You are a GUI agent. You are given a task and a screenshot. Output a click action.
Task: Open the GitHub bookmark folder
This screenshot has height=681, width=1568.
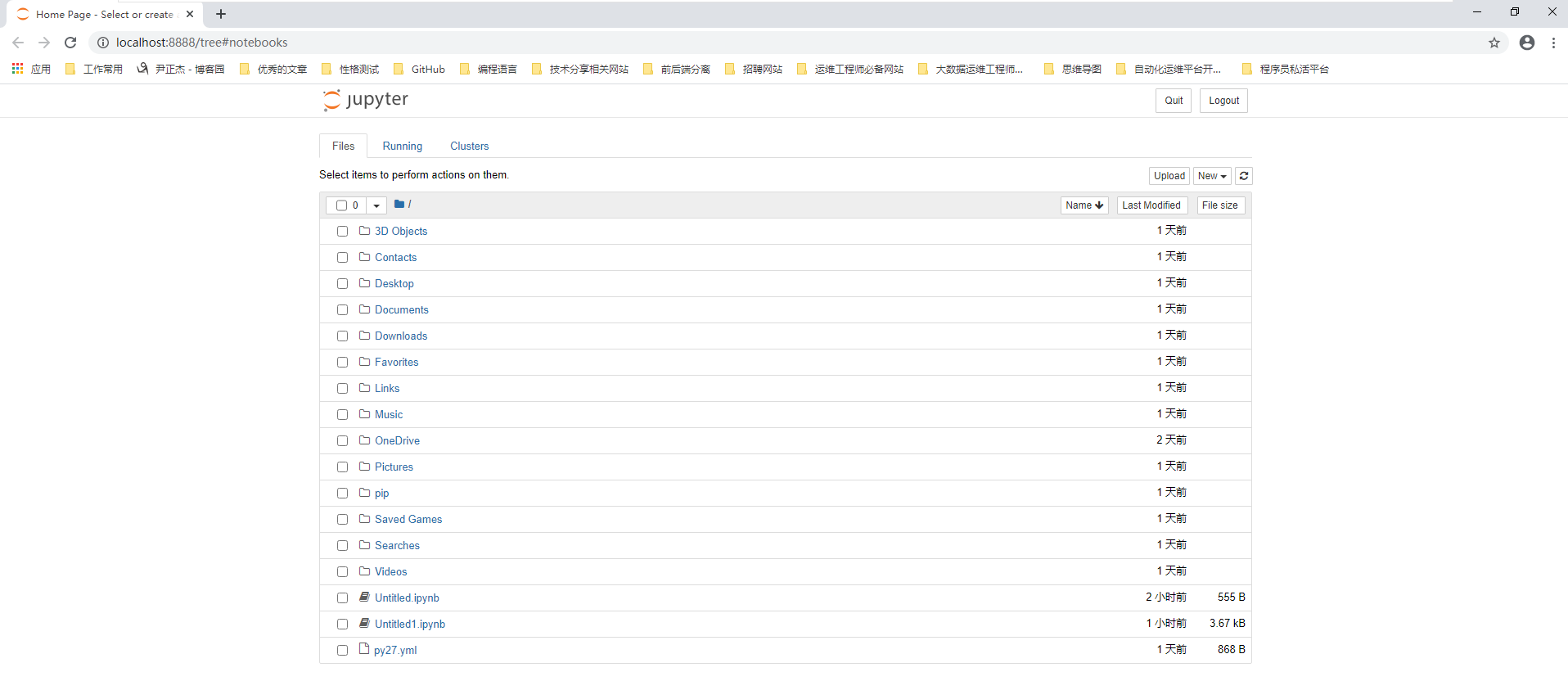(419, 70)
